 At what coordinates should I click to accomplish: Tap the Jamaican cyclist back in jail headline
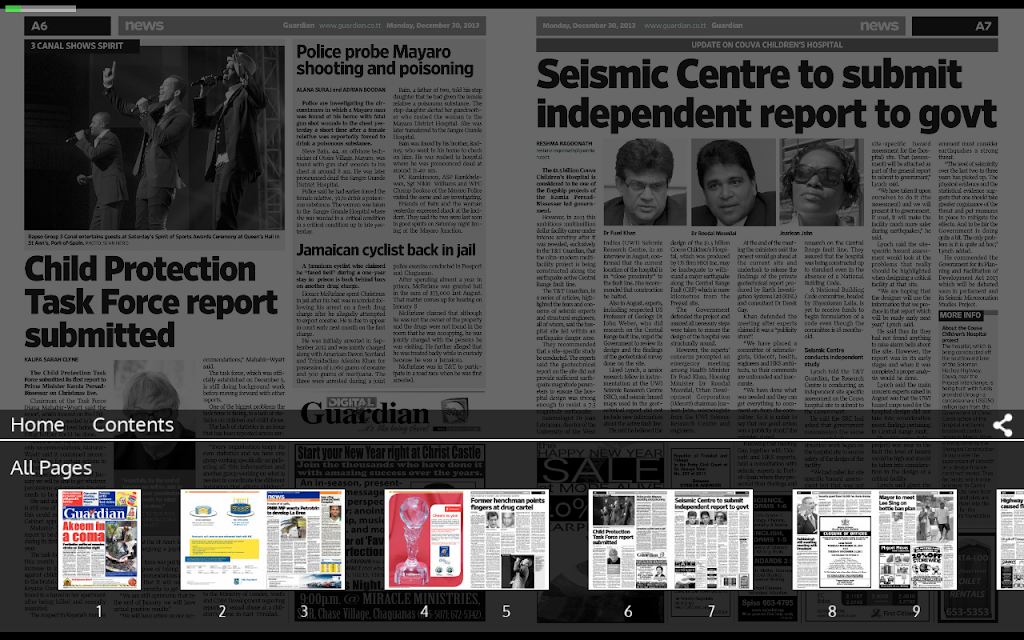(x=386, y=250)
